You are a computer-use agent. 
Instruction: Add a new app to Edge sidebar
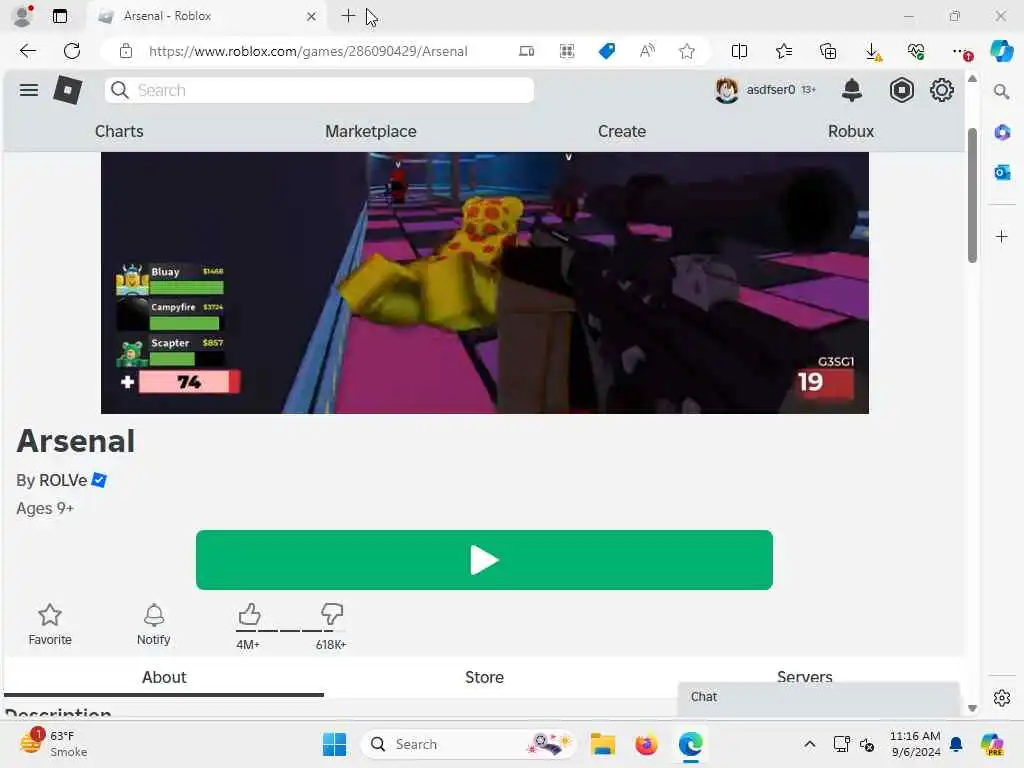point(1002,236)
